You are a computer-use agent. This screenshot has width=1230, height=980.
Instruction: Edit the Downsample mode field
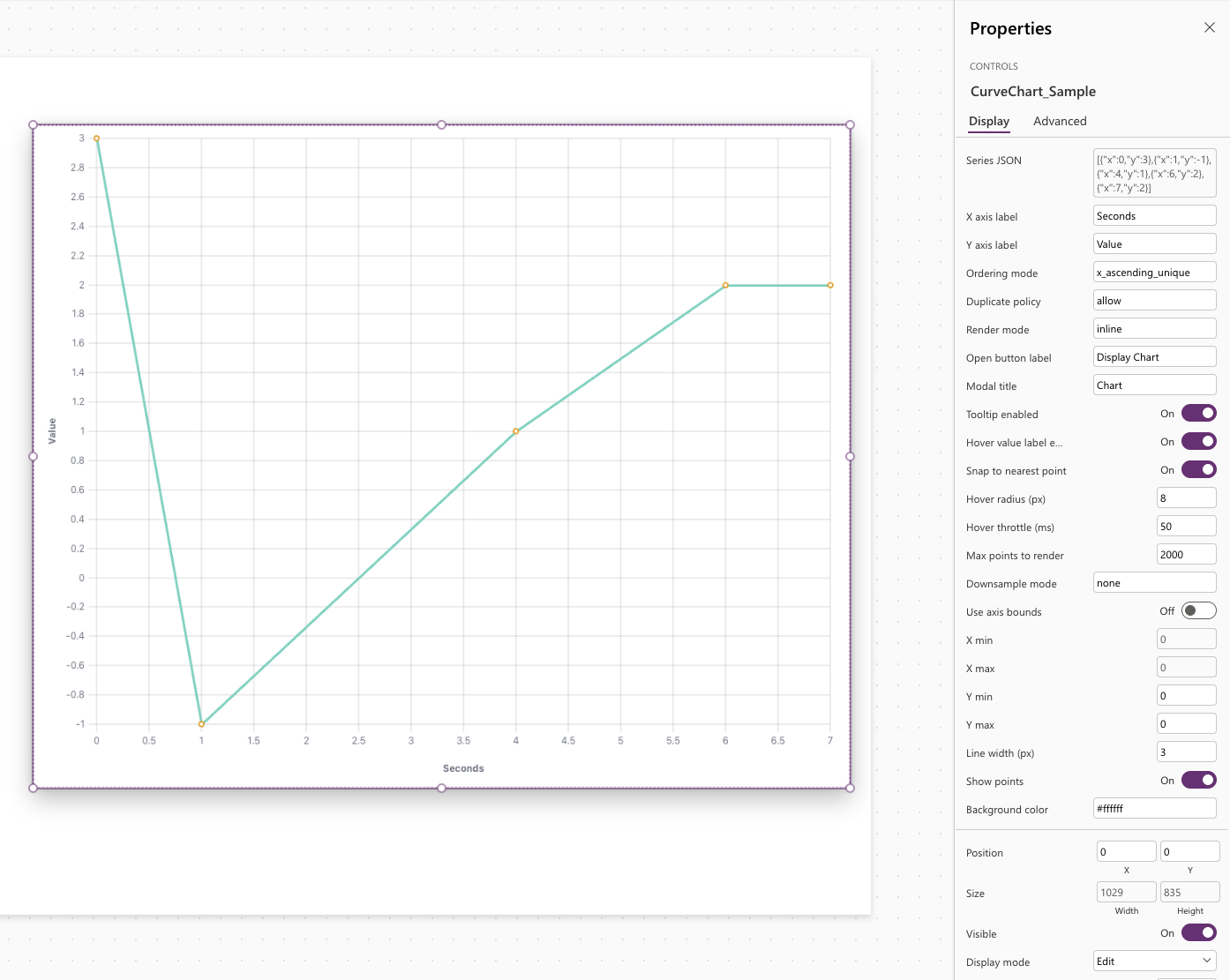point(1154,582)
